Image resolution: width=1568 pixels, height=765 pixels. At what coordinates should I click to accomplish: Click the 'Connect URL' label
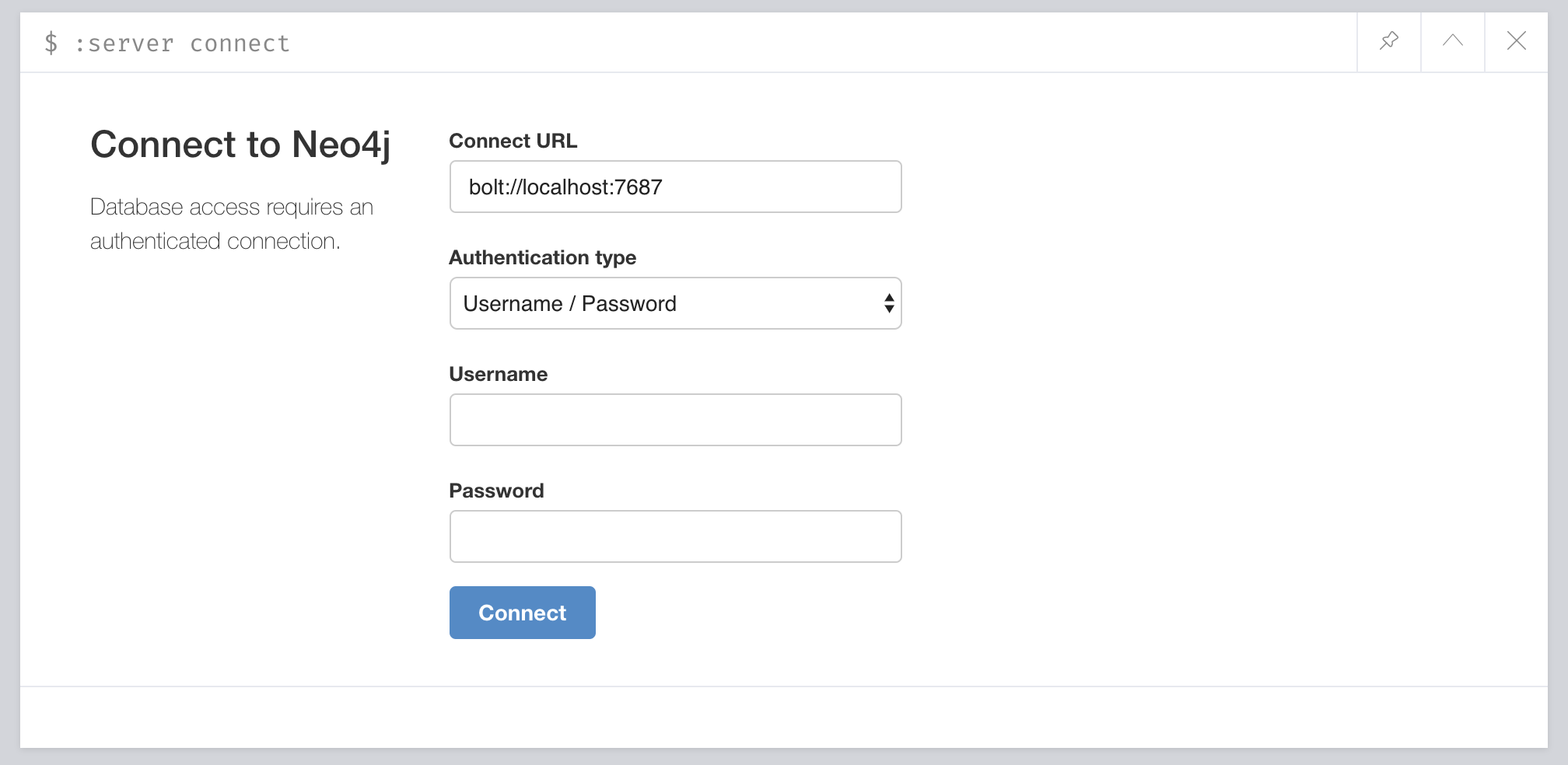point(513,141)
